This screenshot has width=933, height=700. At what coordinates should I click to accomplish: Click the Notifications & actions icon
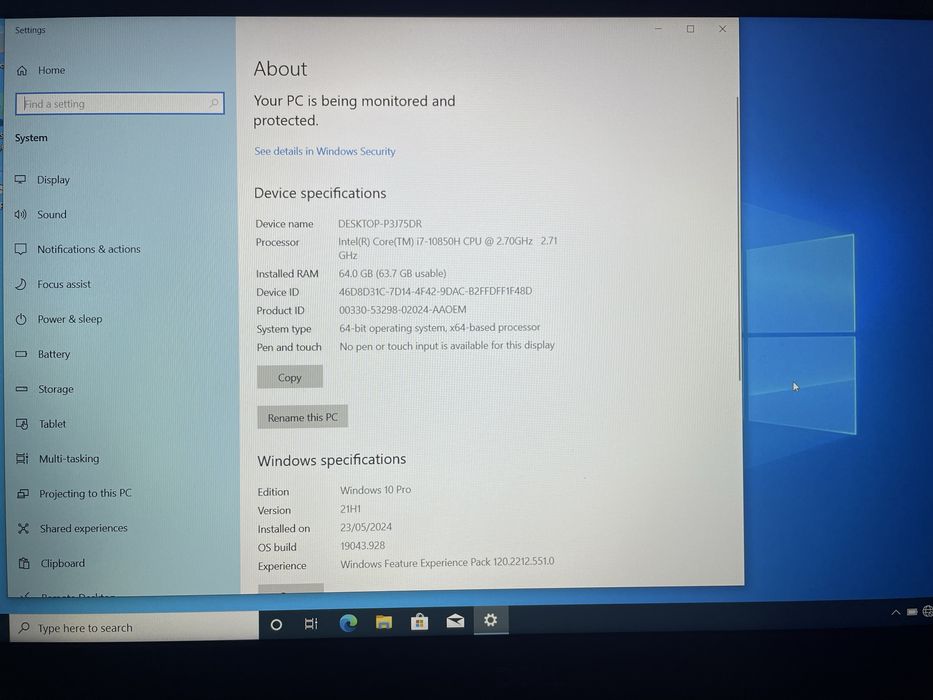point(21,249)
